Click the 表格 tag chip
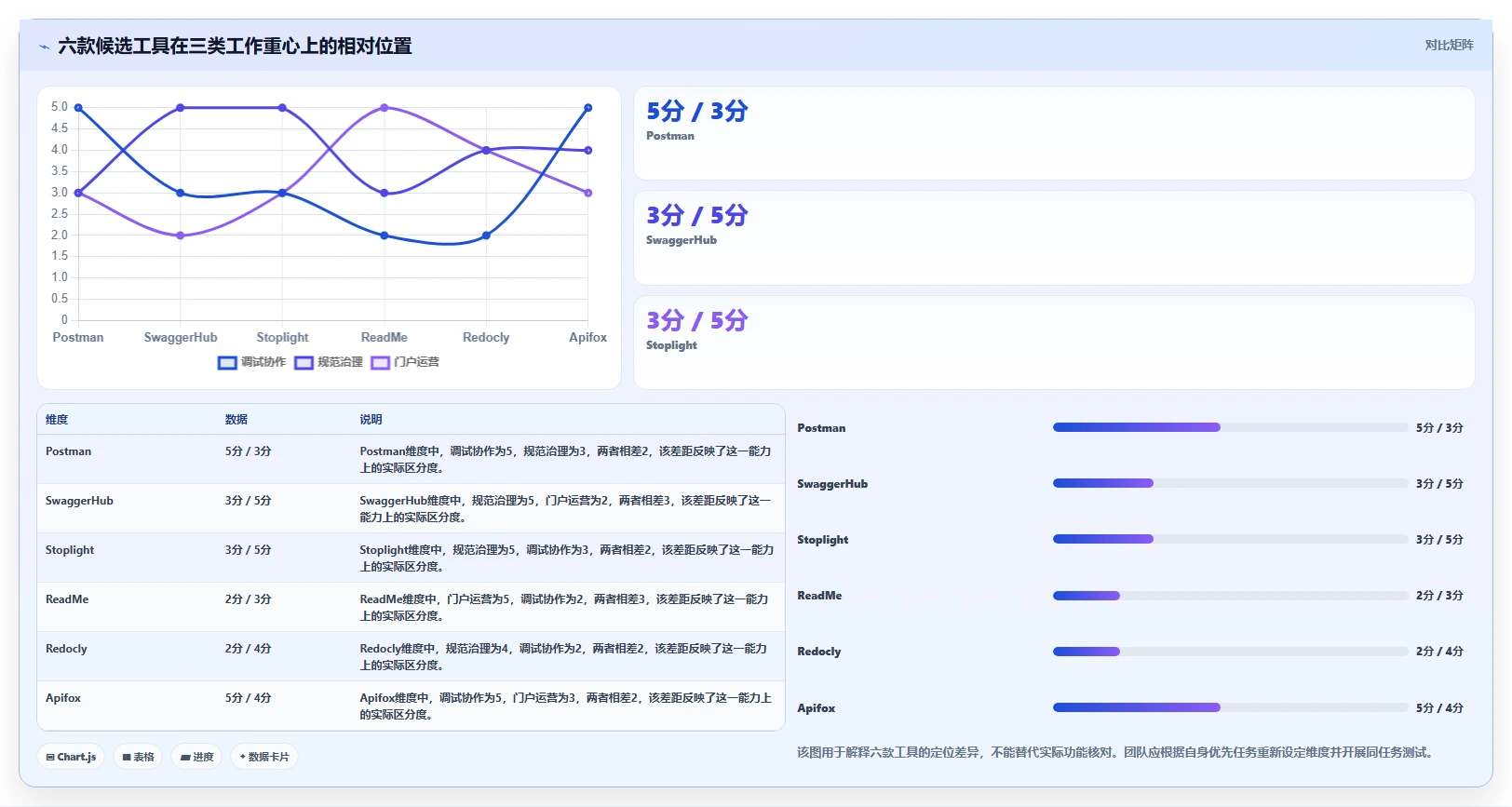The height and width of the screenshot is (807, 1512). point(138,757)
